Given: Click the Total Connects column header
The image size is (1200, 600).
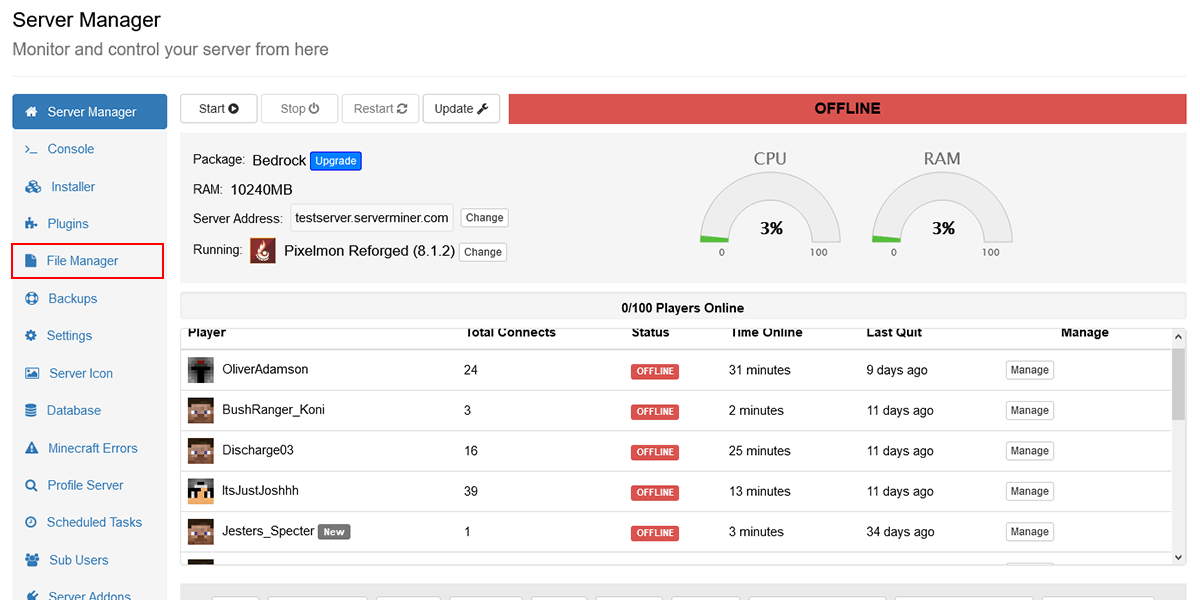Looking at the screenshot, I should [510, 332].
